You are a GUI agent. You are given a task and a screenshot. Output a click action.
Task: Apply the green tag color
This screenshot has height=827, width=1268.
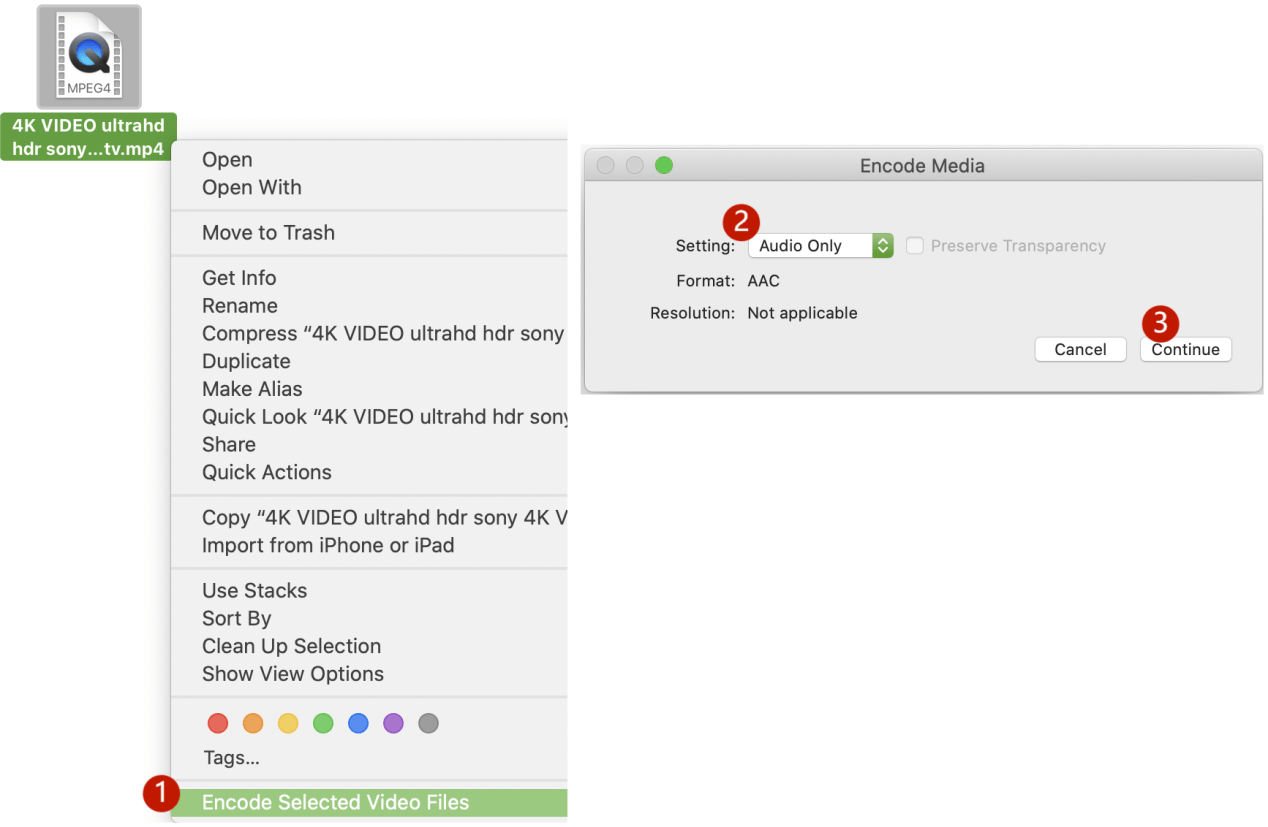pyautogui.click(x=323, y=723)
